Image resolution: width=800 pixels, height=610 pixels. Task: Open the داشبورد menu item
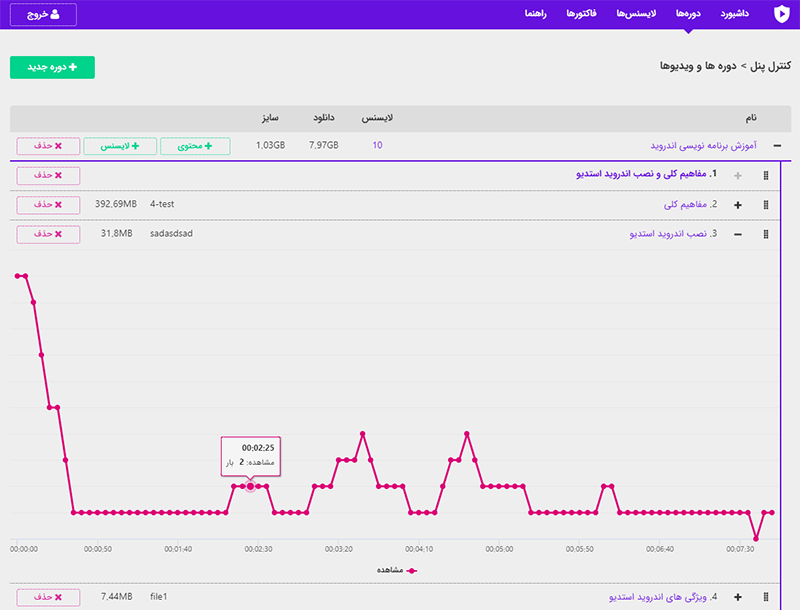(x=735, y=14)
